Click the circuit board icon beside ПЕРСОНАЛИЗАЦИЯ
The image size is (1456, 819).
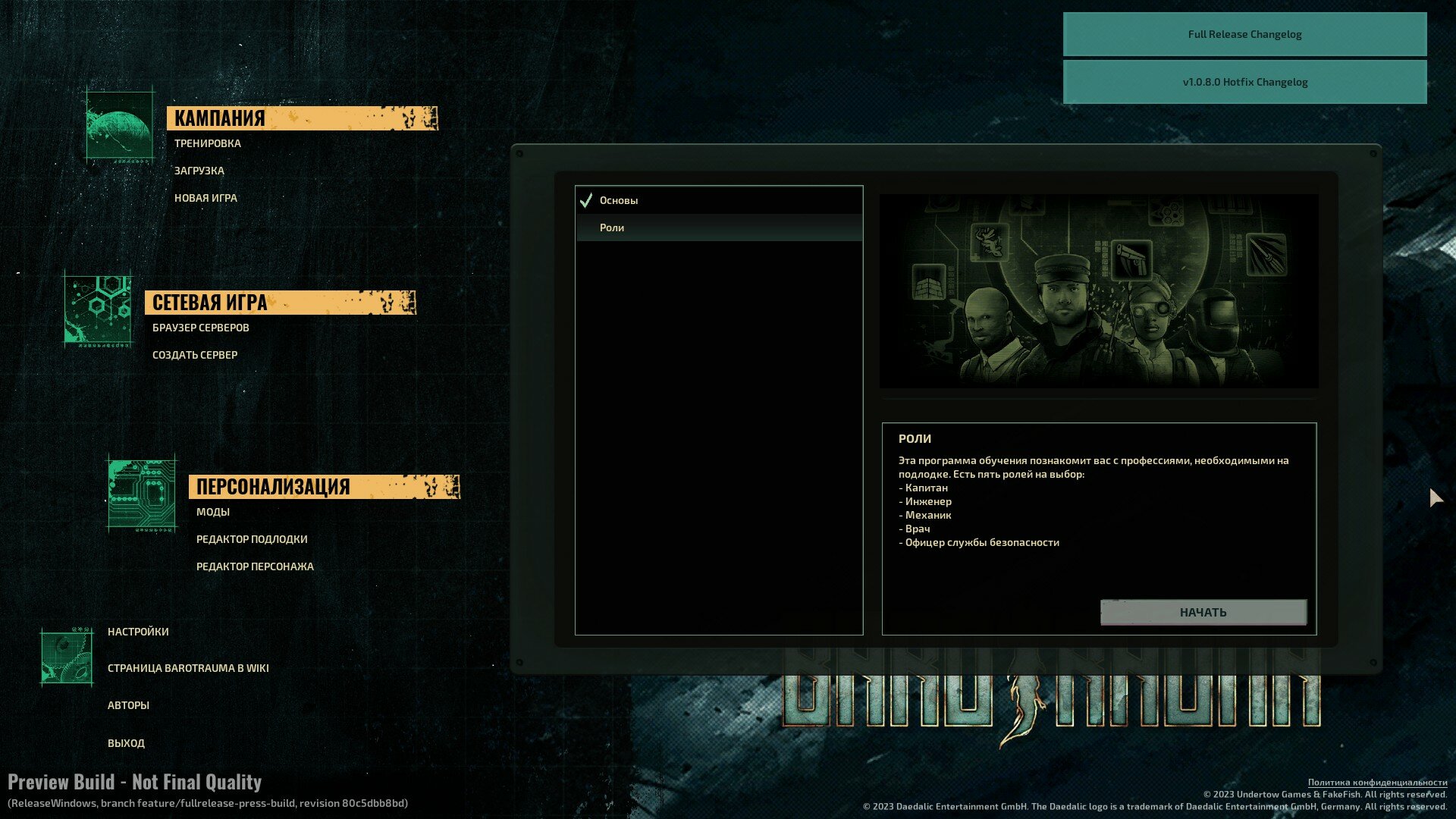(x=142, y=494)
